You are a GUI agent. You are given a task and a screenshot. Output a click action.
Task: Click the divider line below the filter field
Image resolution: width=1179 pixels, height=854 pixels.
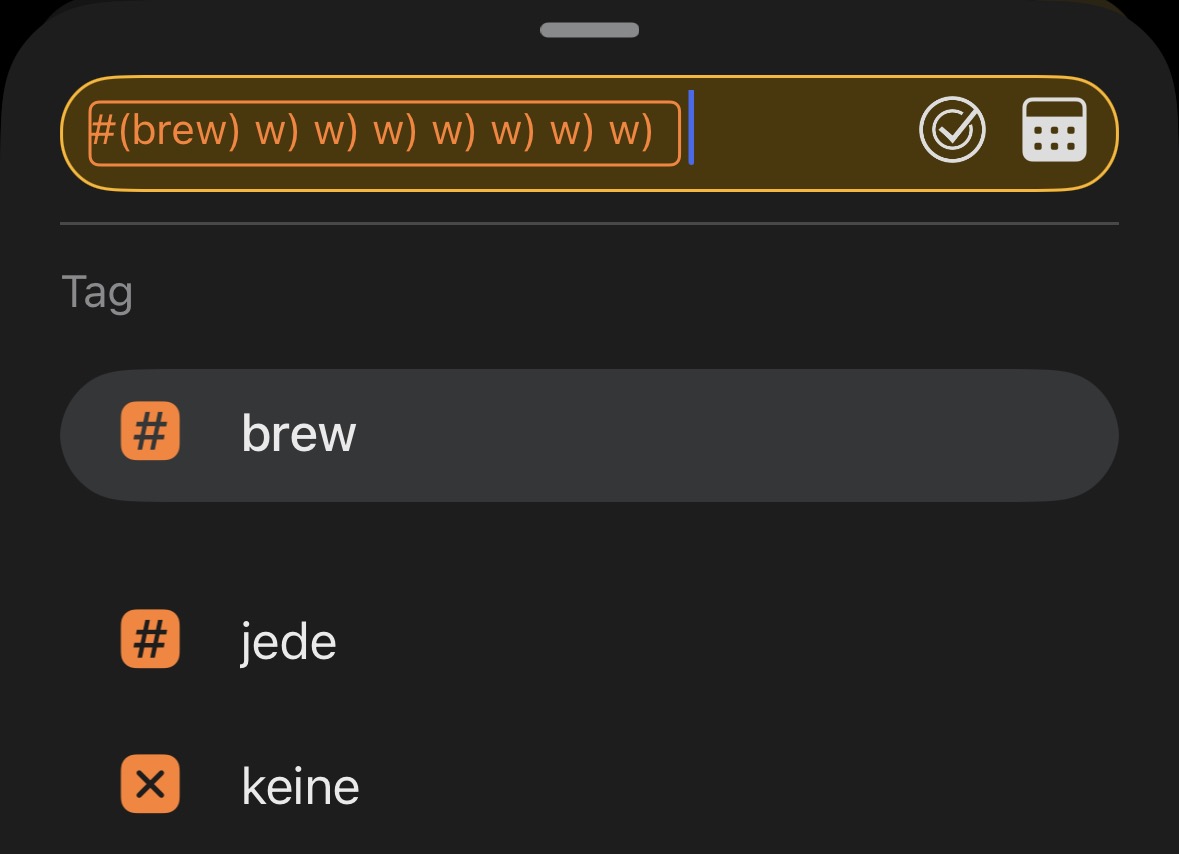click(x=589, y=223)
